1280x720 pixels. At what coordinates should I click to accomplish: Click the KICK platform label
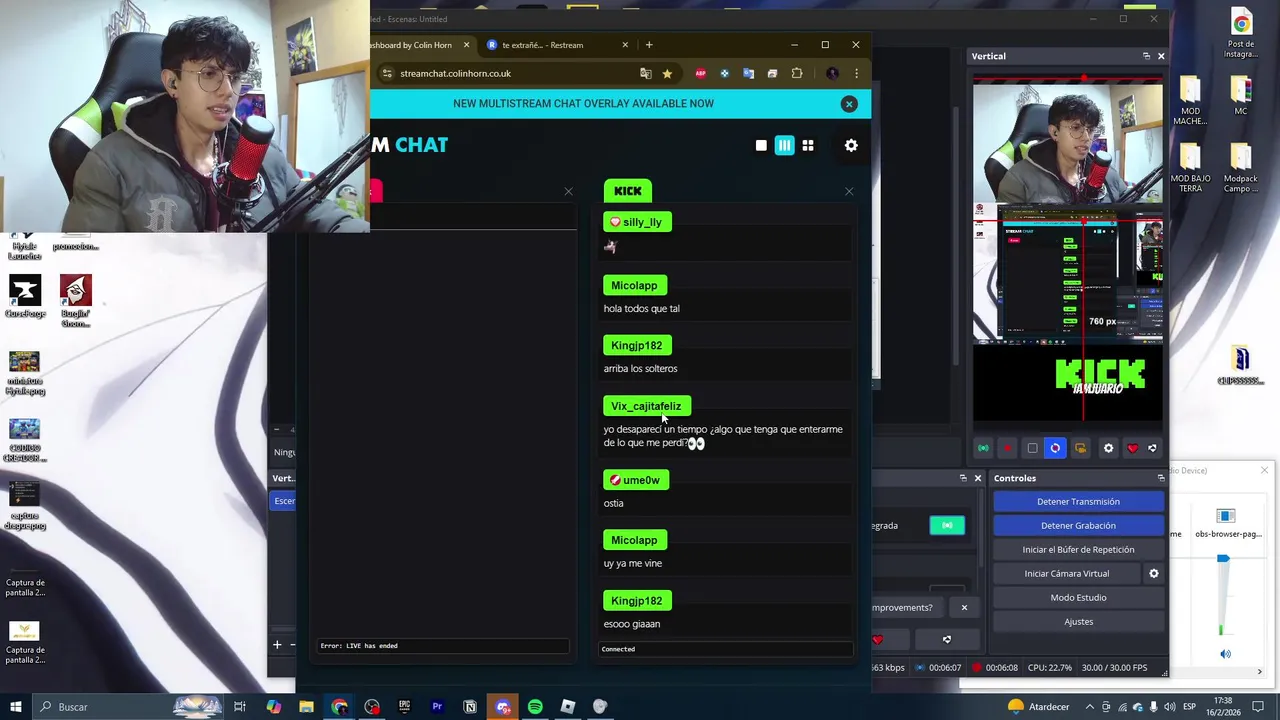(628, 191)
